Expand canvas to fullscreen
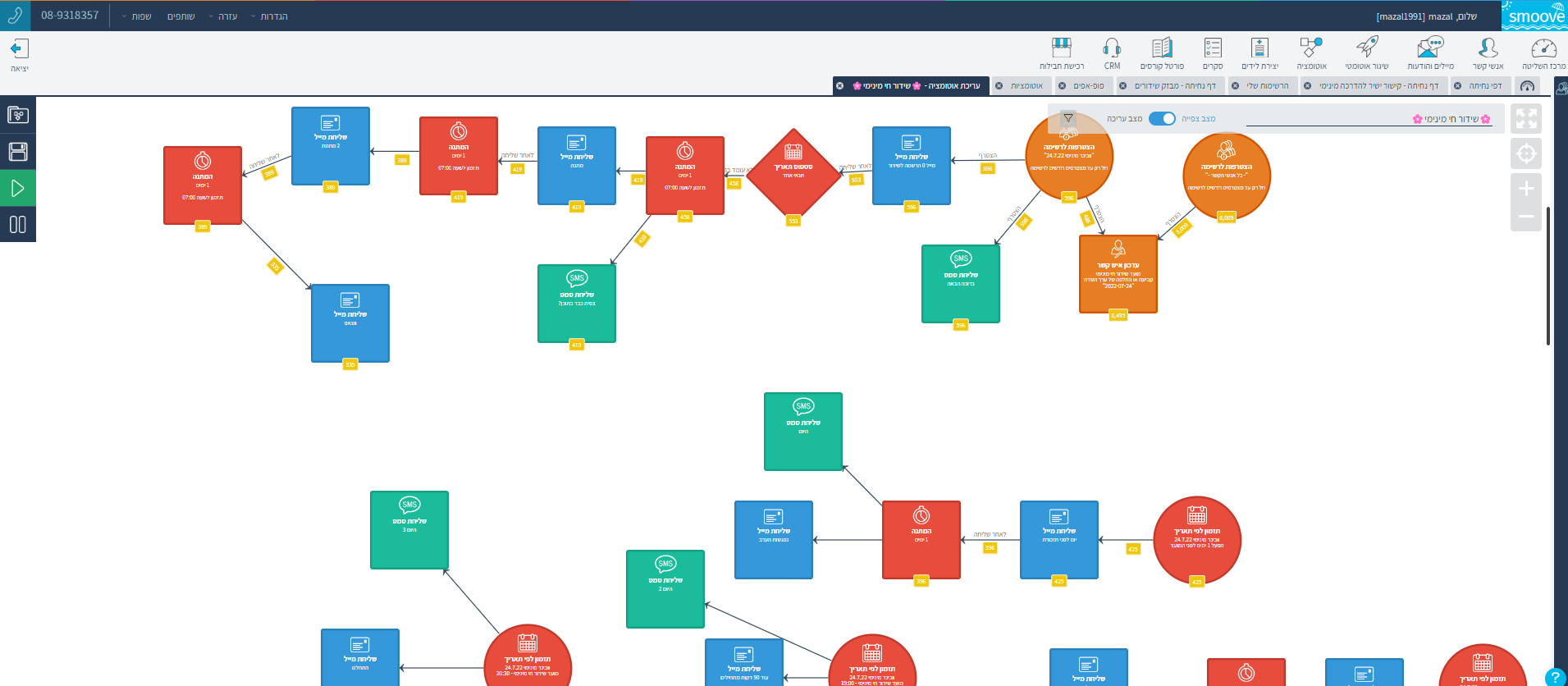 point(1526,119)
